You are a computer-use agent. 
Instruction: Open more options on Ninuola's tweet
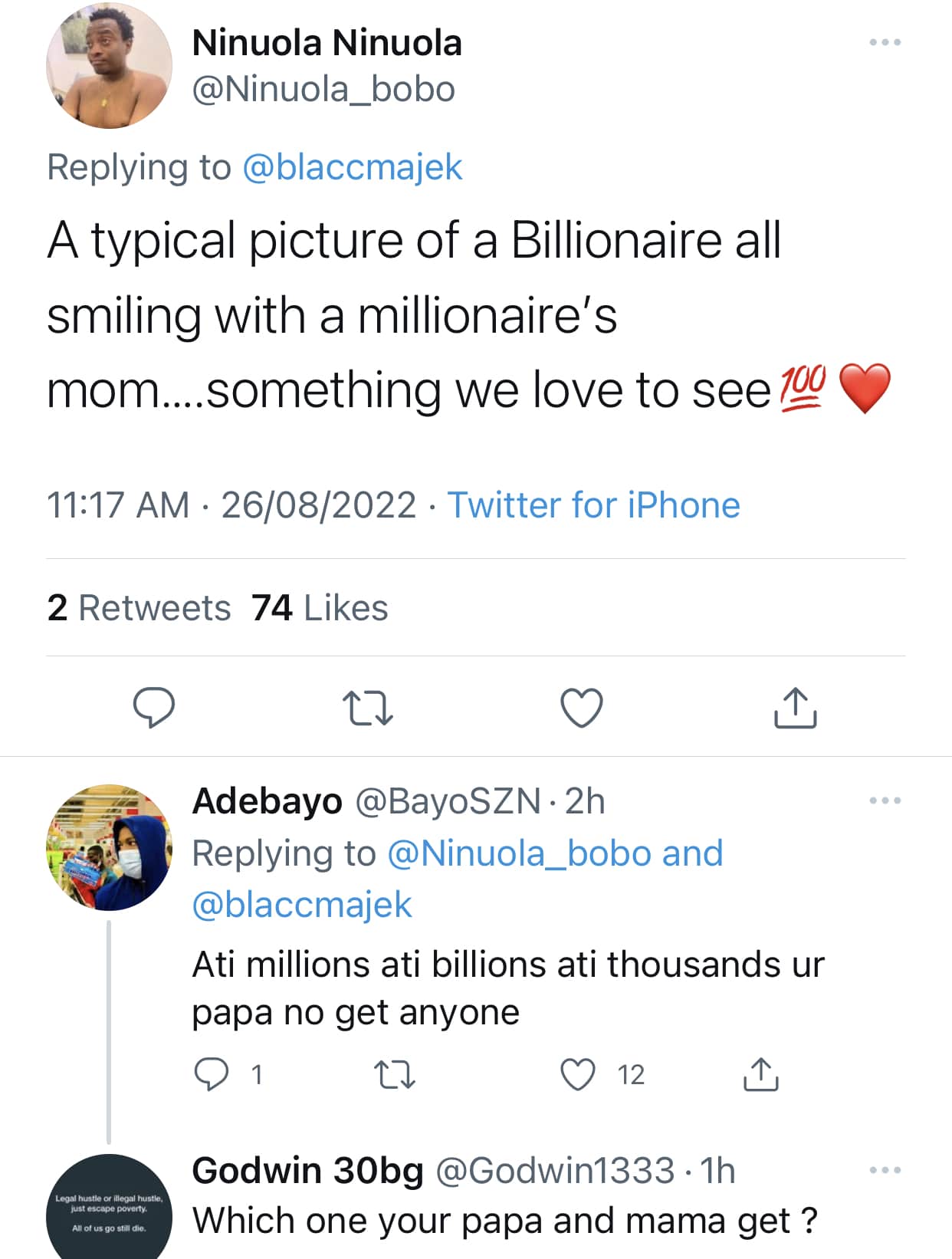885,42
